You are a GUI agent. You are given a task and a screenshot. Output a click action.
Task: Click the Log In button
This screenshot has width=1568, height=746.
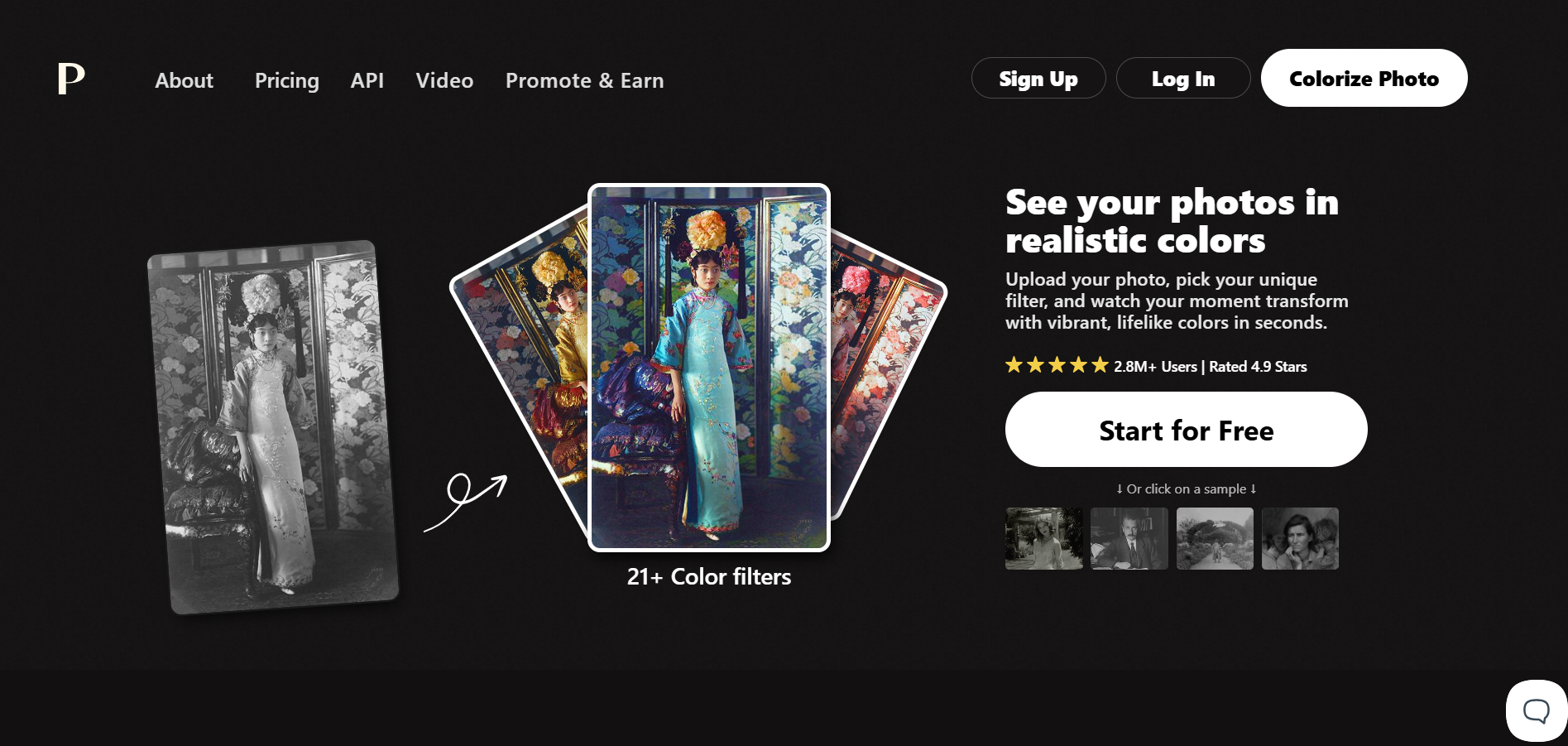(1183, 78)
